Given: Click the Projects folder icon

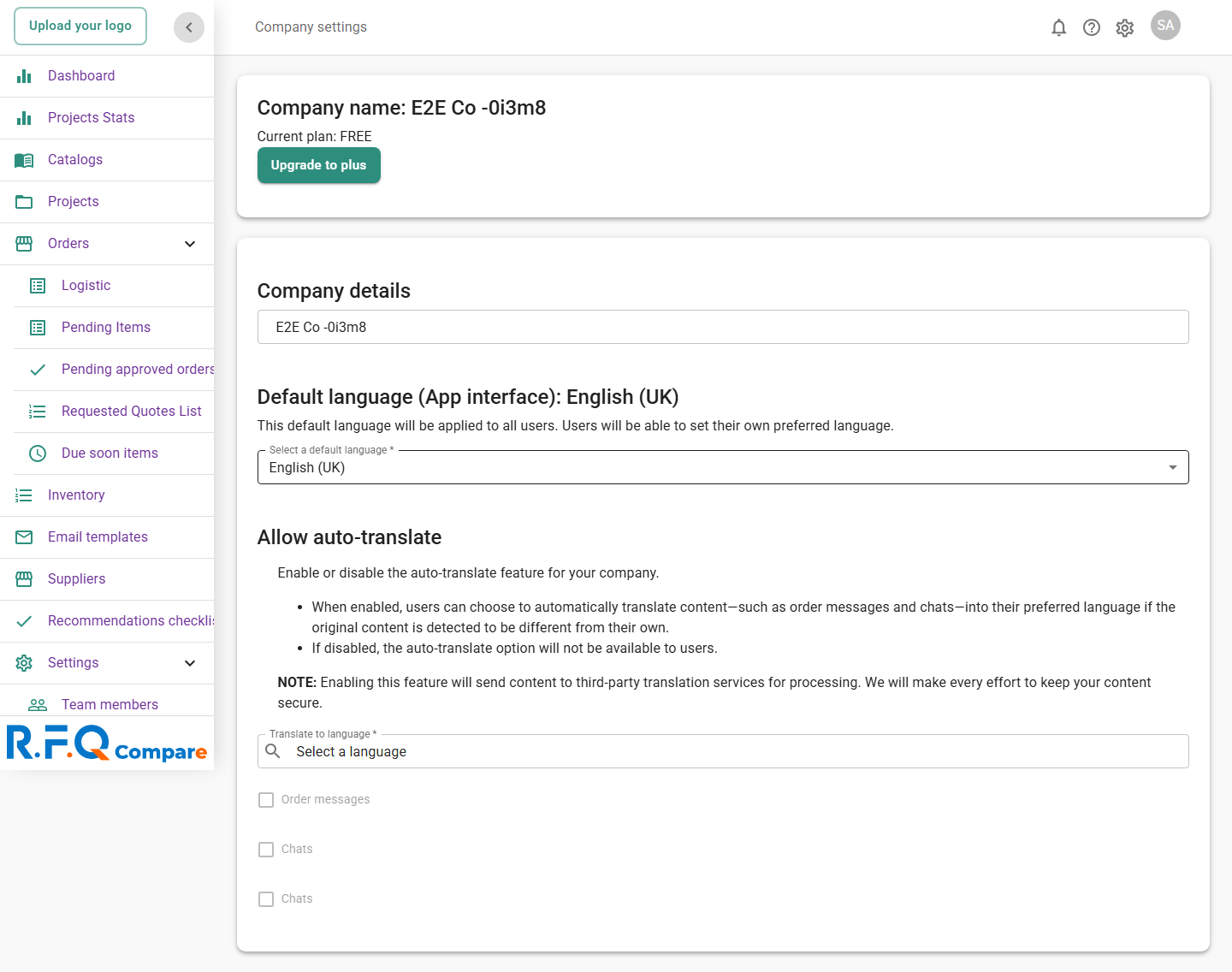Looking at the screenshot, I should 24,202.
